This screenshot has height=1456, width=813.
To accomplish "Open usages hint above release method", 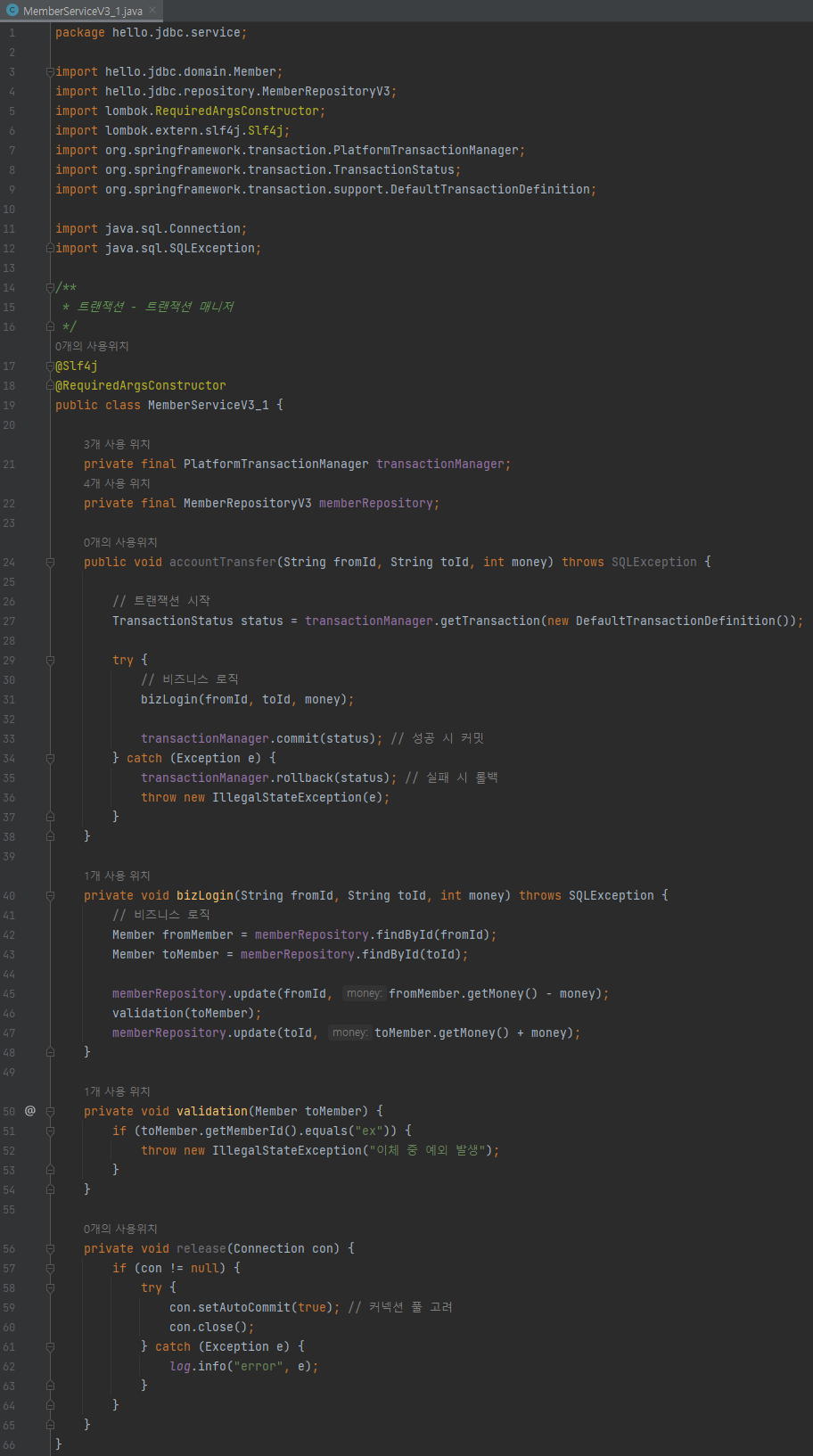I will (120, 1229).
